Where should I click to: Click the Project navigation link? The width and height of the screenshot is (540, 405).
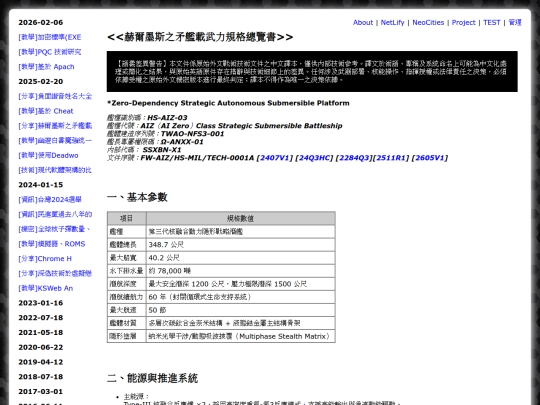point(464,22)
